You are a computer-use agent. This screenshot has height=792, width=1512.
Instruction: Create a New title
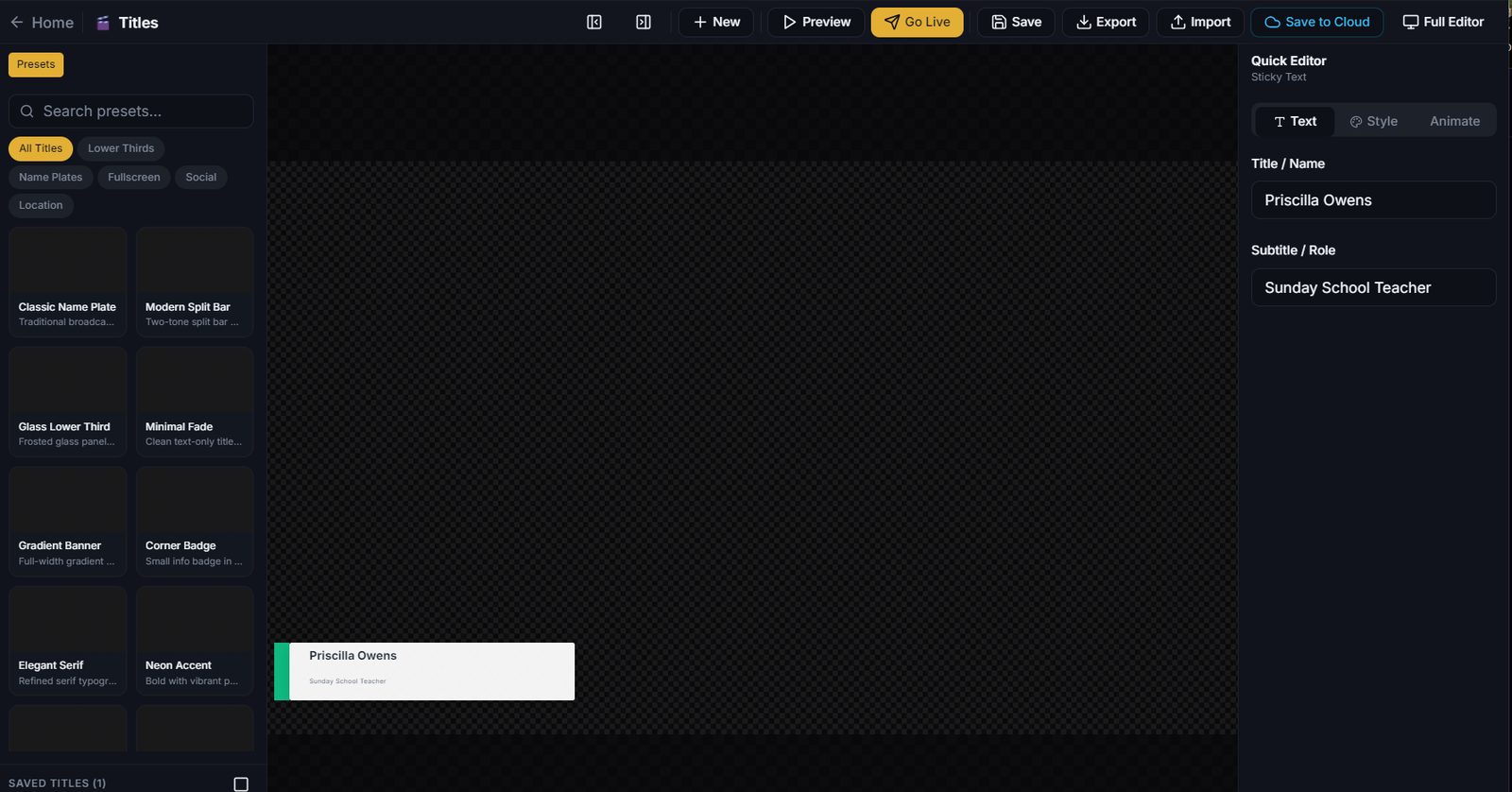pyautogui.click(x=716, y=22)
